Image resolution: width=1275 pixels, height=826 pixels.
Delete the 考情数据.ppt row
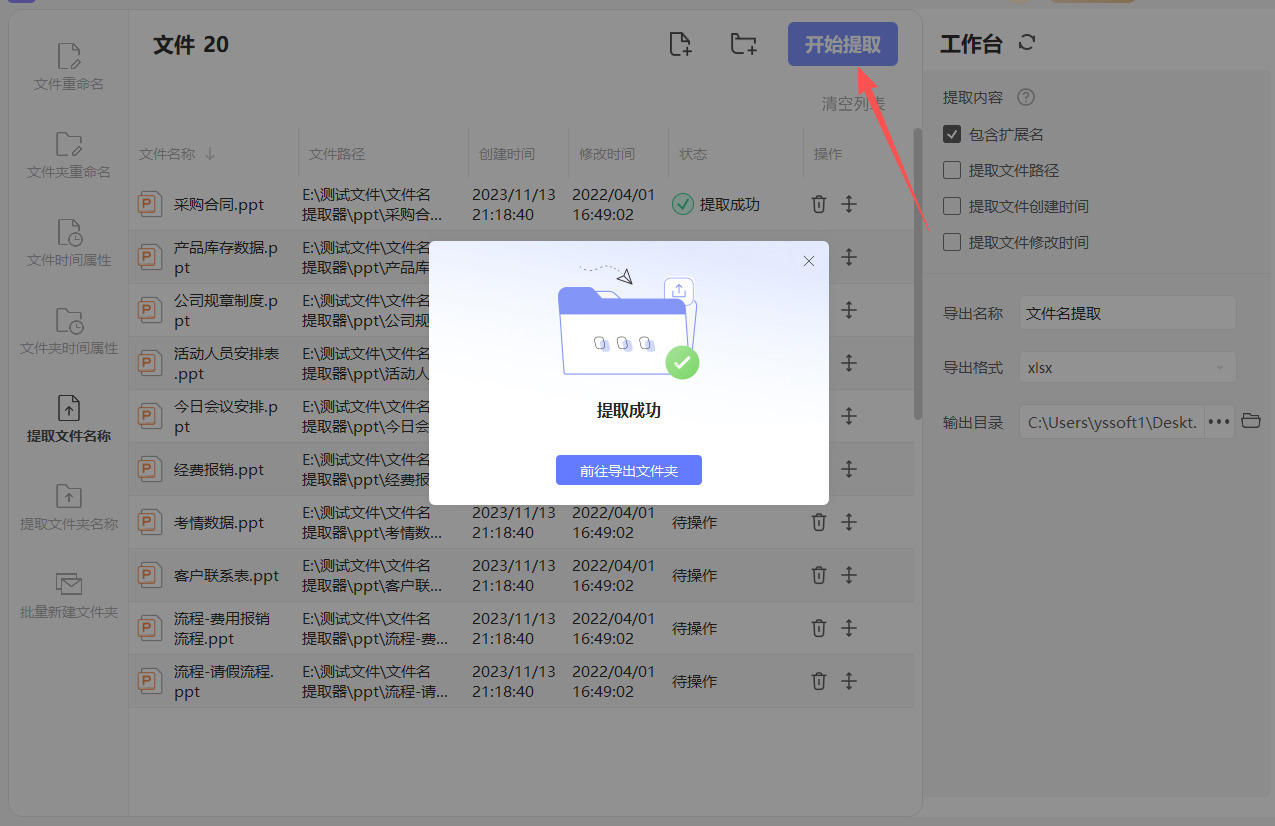[x=819, y=522]
